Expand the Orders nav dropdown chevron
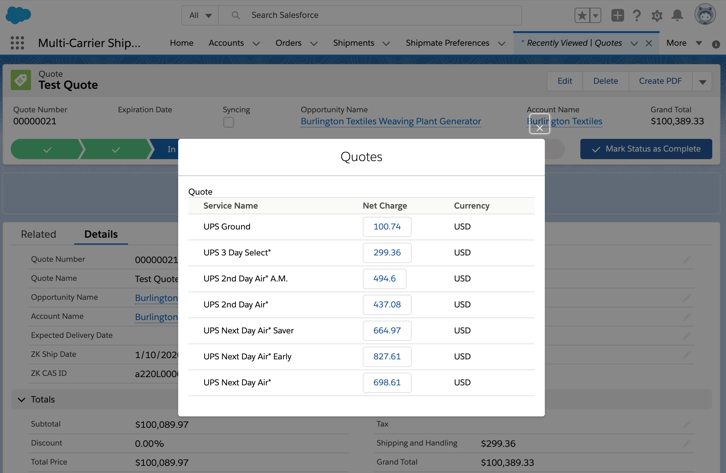The width and height of the screenshot is (726, 473). click(314, 44)
